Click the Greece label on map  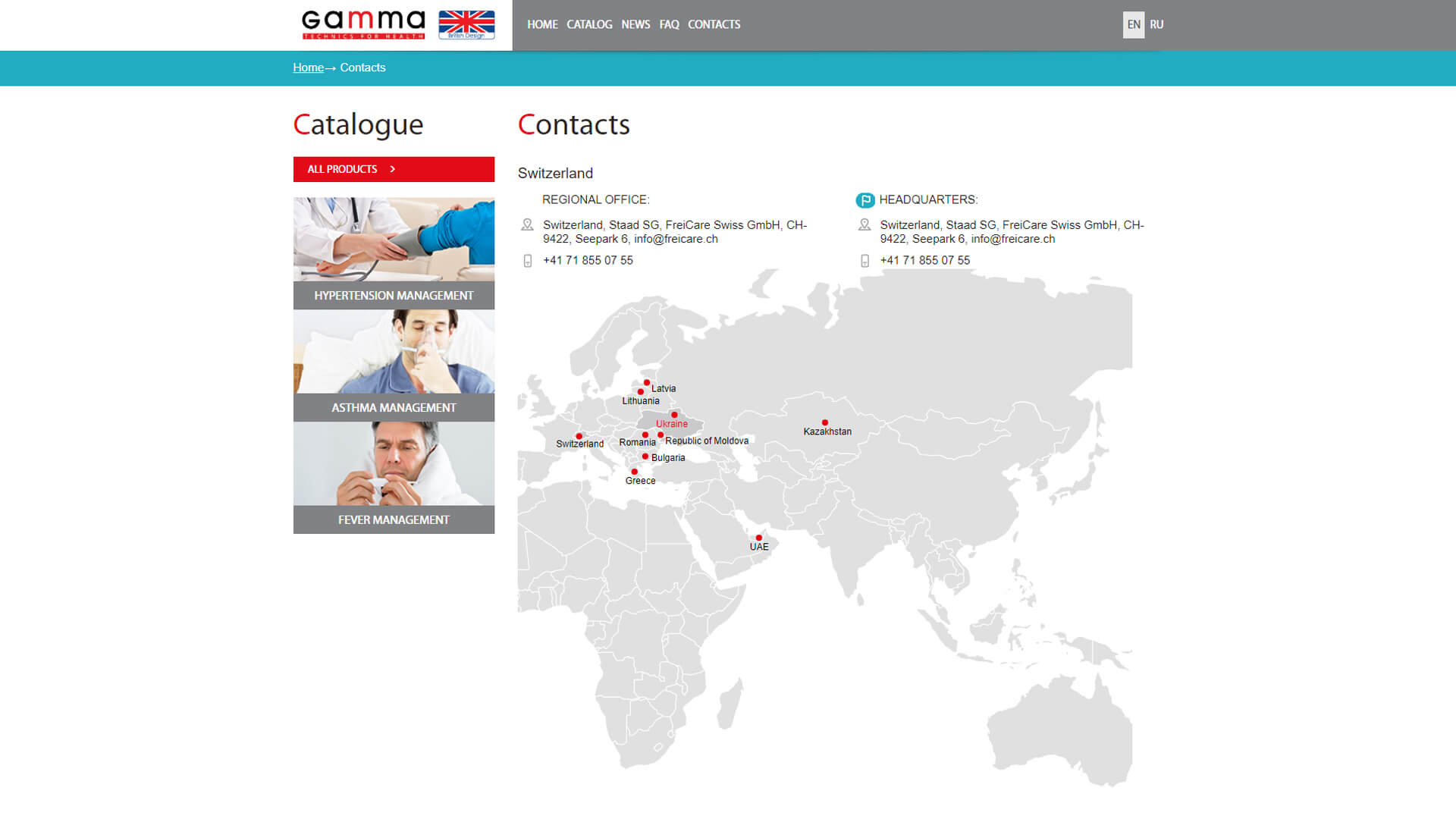(x=641, y=481)
